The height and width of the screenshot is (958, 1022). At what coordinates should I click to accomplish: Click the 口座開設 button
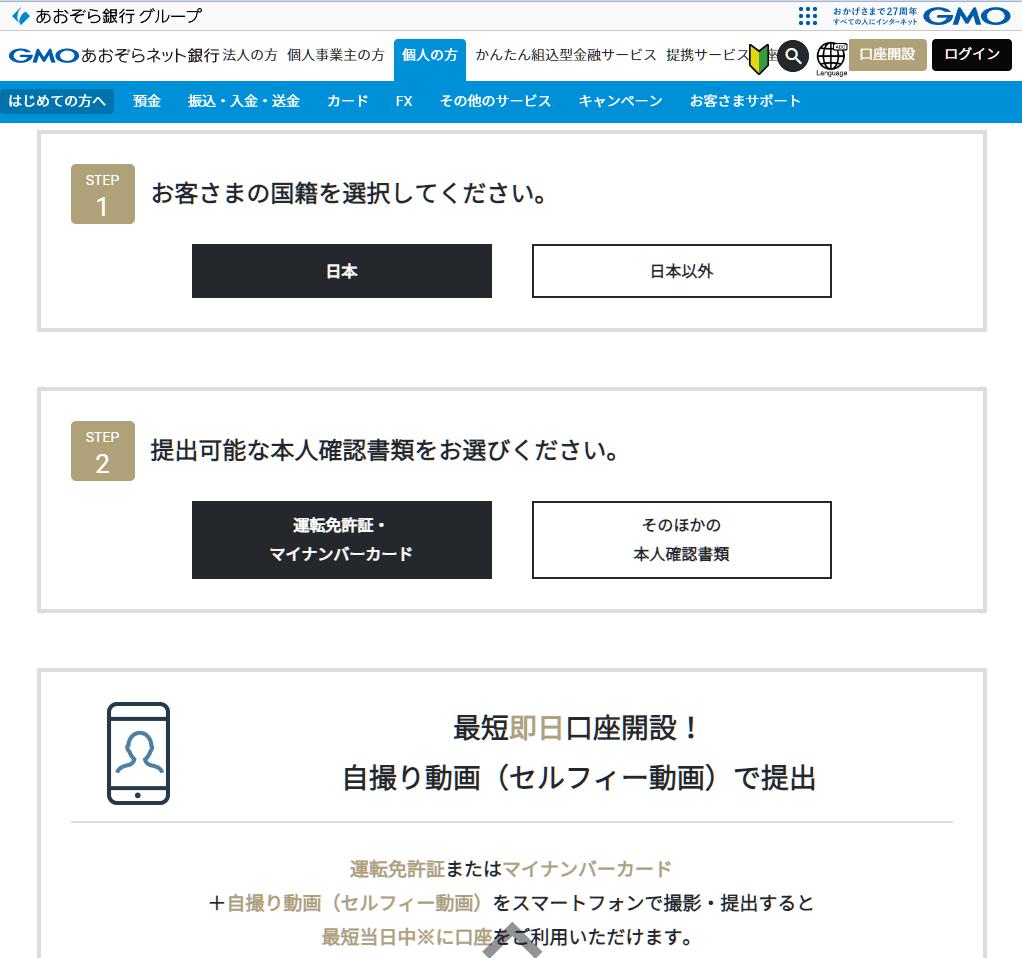click(x=885, y=57)
